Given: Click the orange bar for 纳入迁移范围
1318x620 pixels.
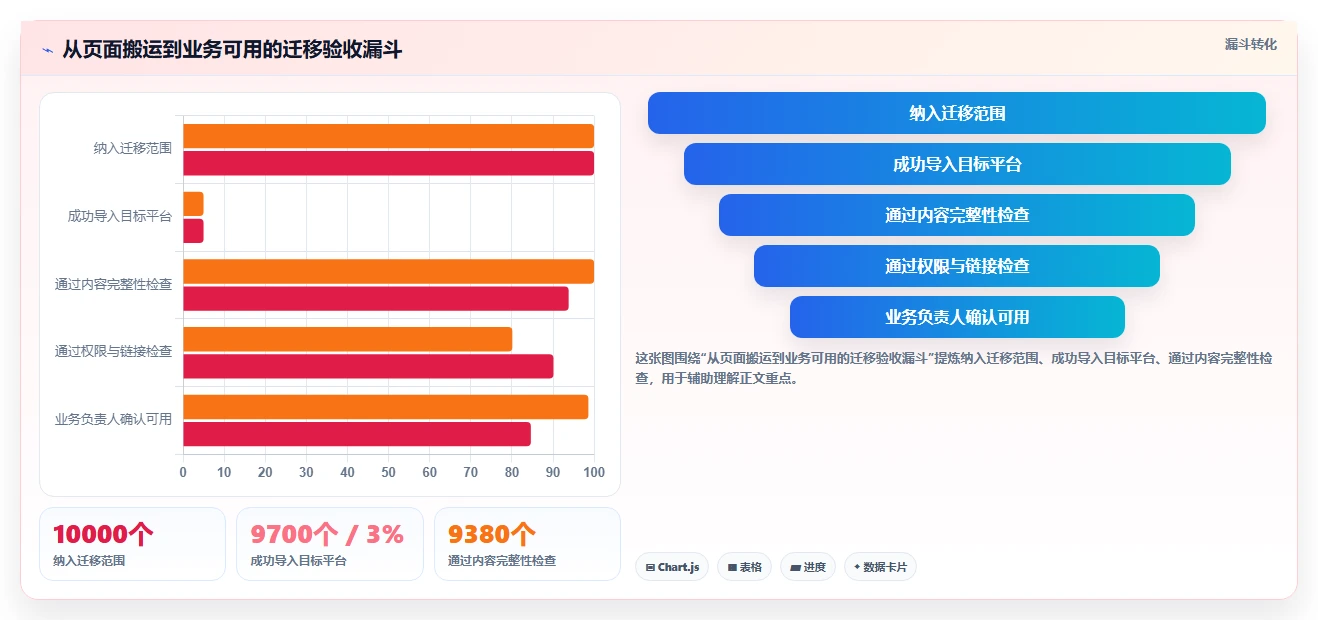Looking at the screenshot, I should [388, 136].
